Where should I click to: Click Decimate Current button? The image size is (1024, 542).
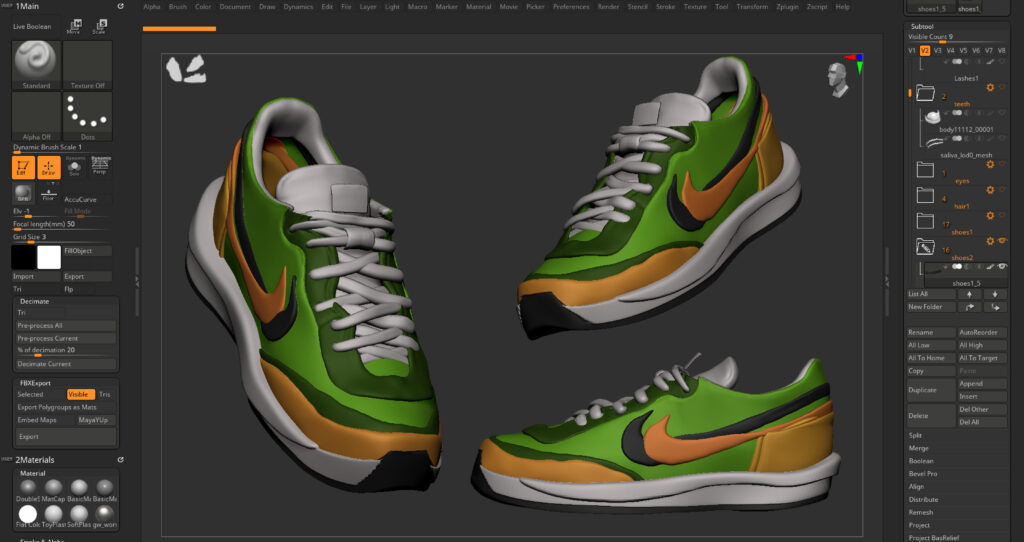(x=66, y=364)
